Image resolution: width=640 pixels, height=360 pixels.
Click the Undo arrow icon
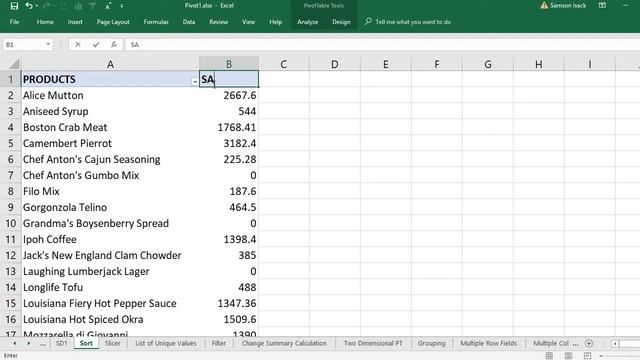click(x=29, y=6)
